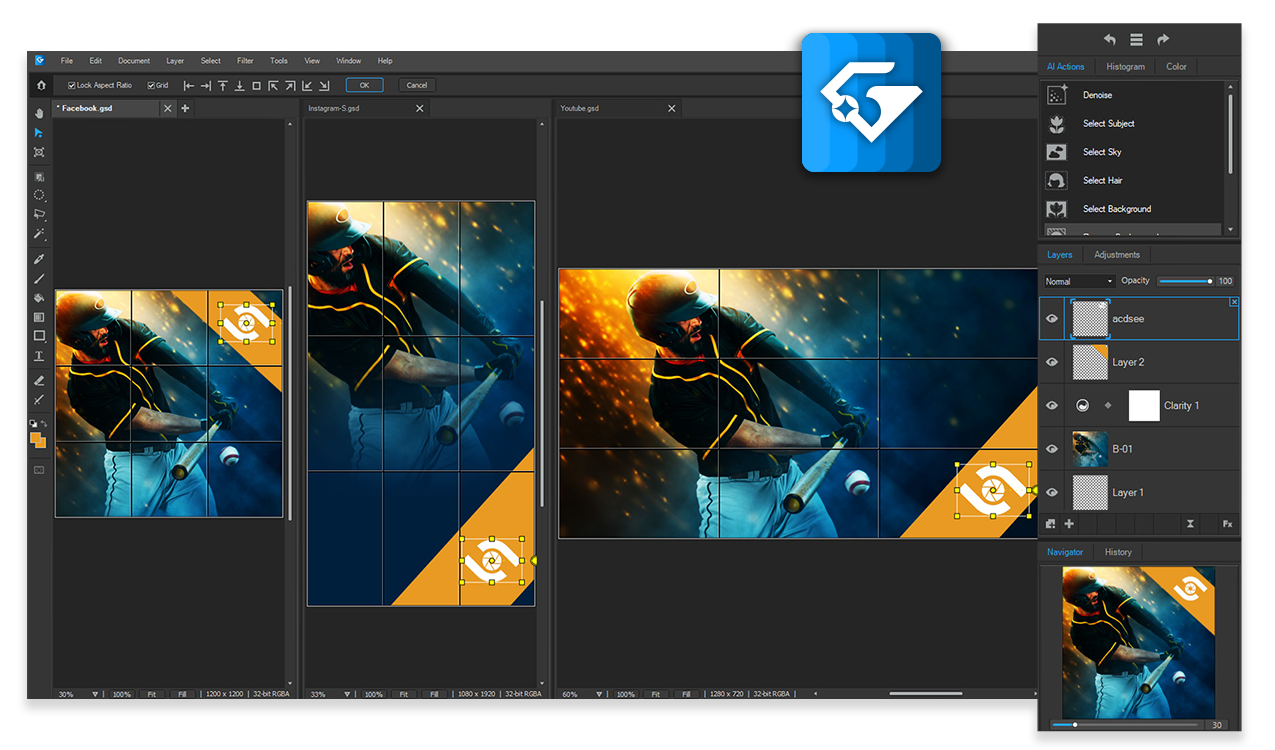The height and width of the screenshot is (750, 1275).
Task: Select the Lasso selection tool
Action: tap(39, 214)
